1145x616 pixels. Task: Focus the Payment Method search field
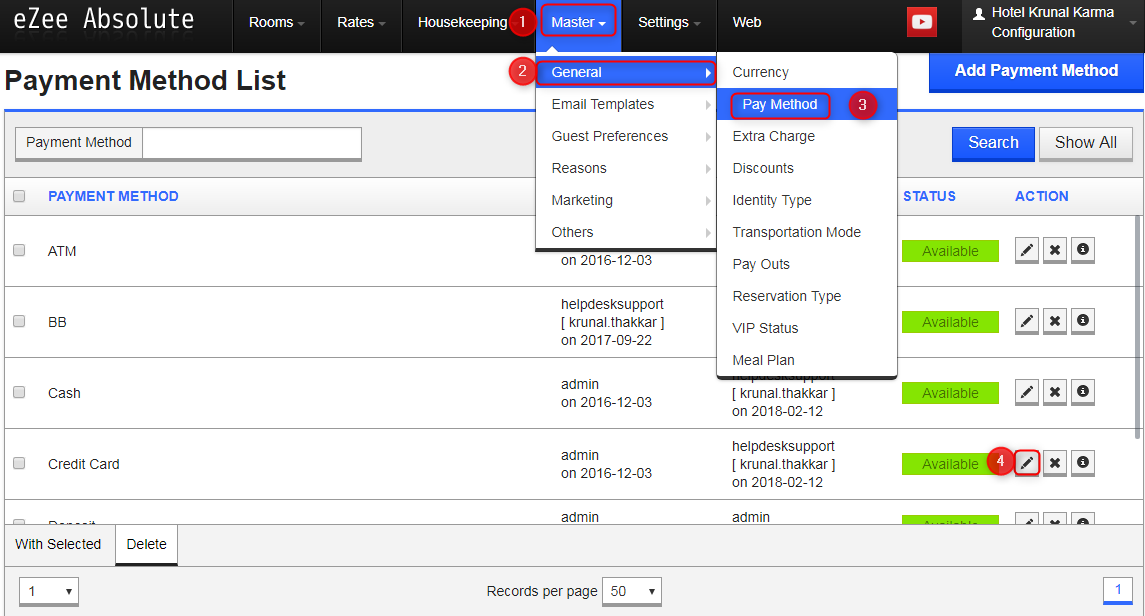pyautogui.click(x=252, y=143)
